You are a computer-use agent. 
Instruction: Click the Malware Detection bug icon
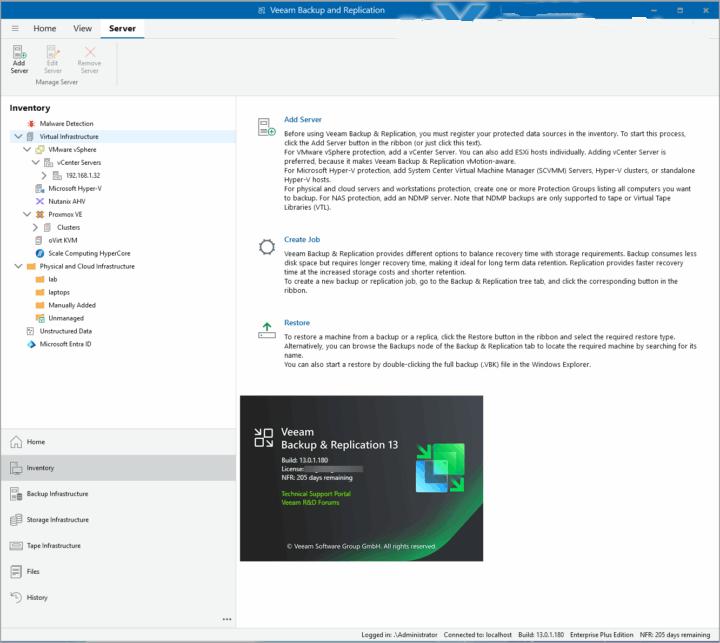[31, 124]
